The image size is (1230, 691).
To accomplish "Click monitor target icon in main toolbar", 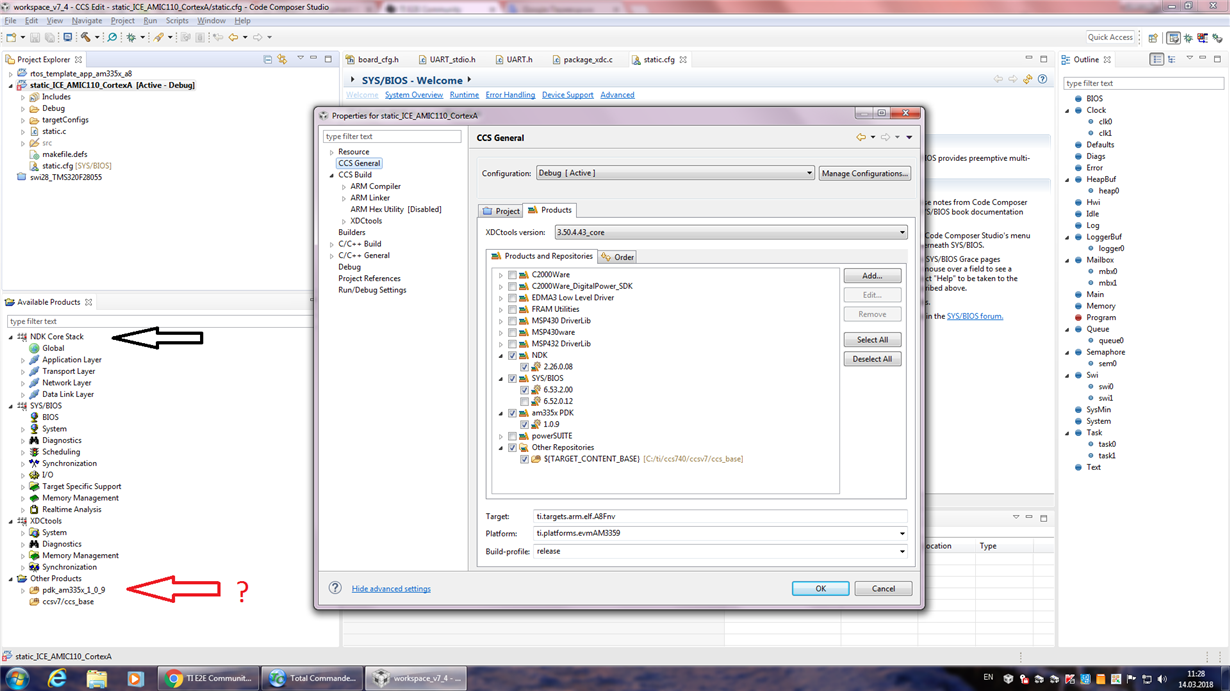I will pyautogui.click(x=67, y=37).
